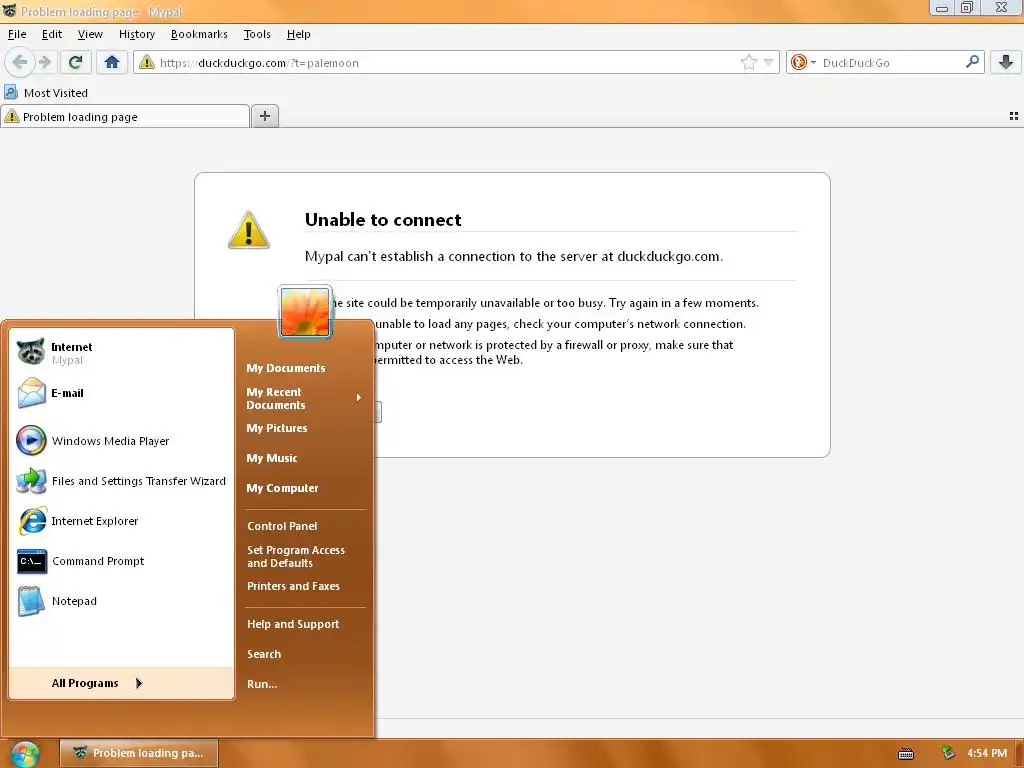Open the Tools menu

tap(257, 34)
